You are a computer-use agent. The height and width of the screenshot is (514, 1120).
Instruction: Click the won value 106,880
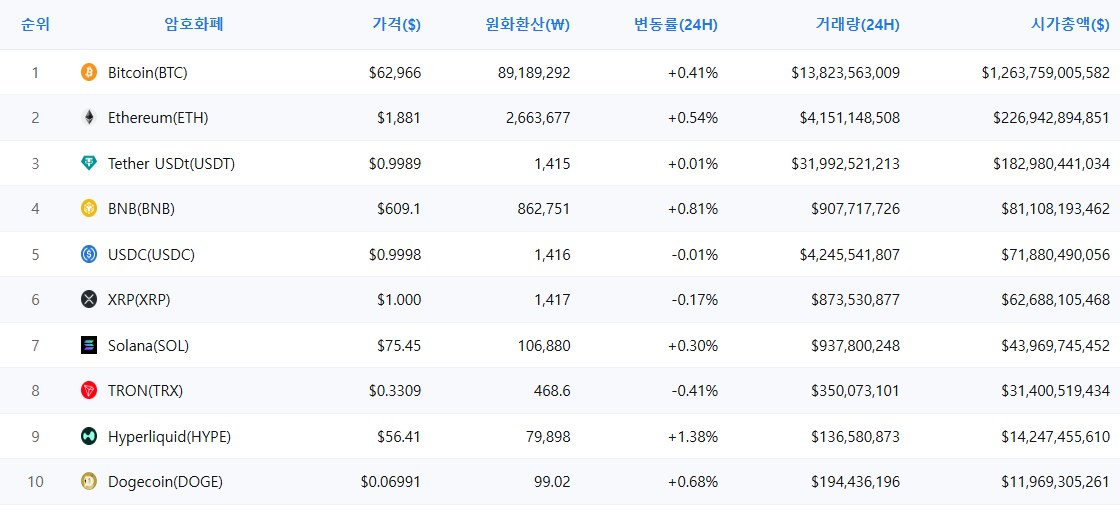(x=542, y=346)
